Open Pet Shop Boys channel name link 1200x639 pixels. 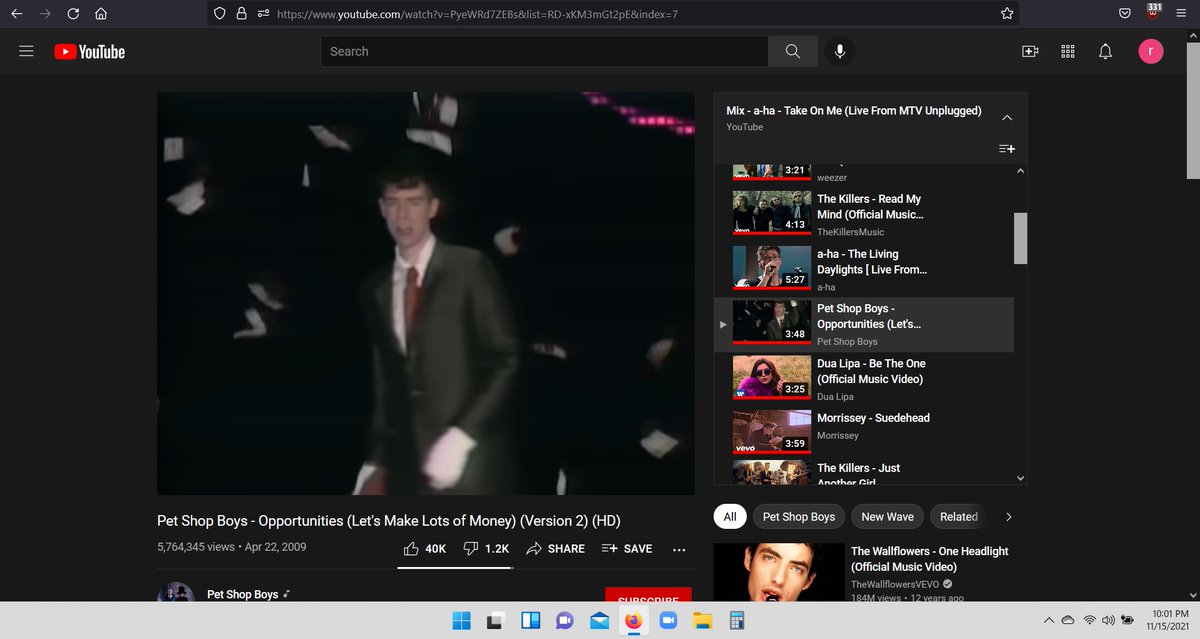[242, 594]
